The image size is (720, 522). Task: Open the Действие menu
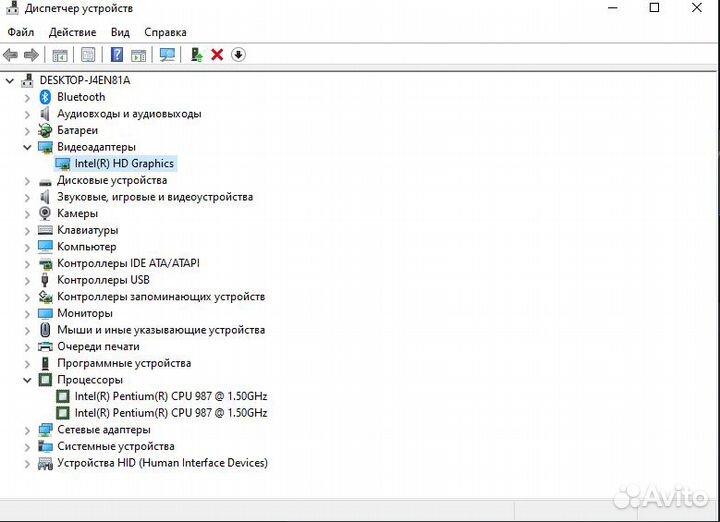coord(72,32)
